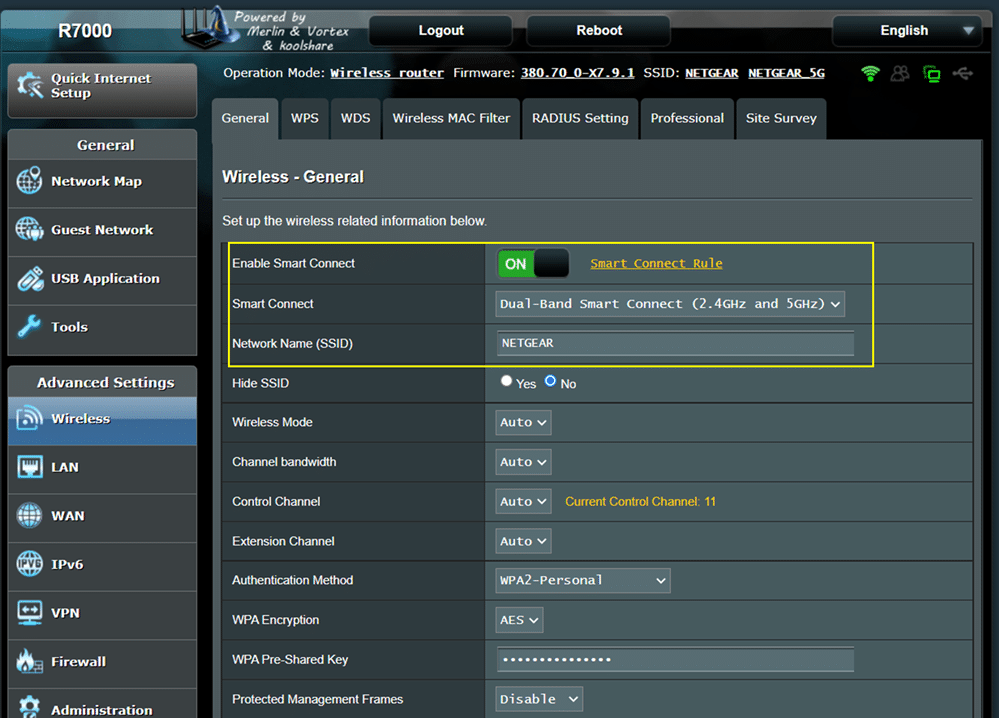Open the Smart Connect band dropdown
The height and width of the screenshot is (718, 999).
tap(670, 304)
